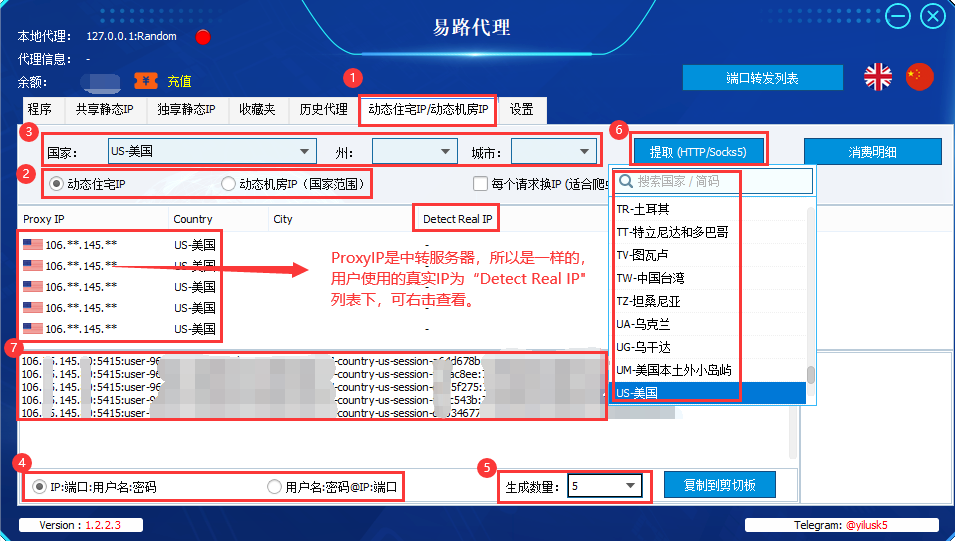The image size is (955, 541).
Task: Open the 生成数量 quantity dropdown
Action: (604, 486)
